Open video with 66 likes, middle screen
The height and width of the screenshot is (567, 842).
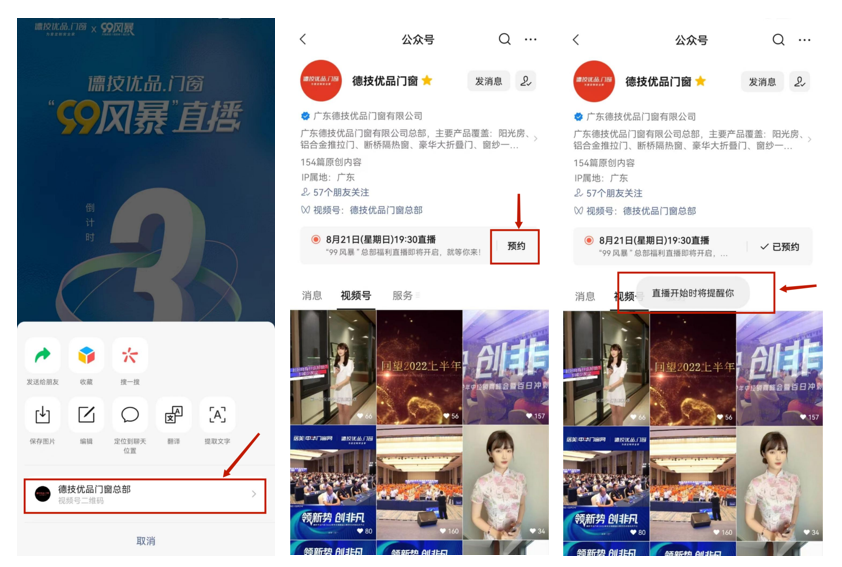pos(333,367)
